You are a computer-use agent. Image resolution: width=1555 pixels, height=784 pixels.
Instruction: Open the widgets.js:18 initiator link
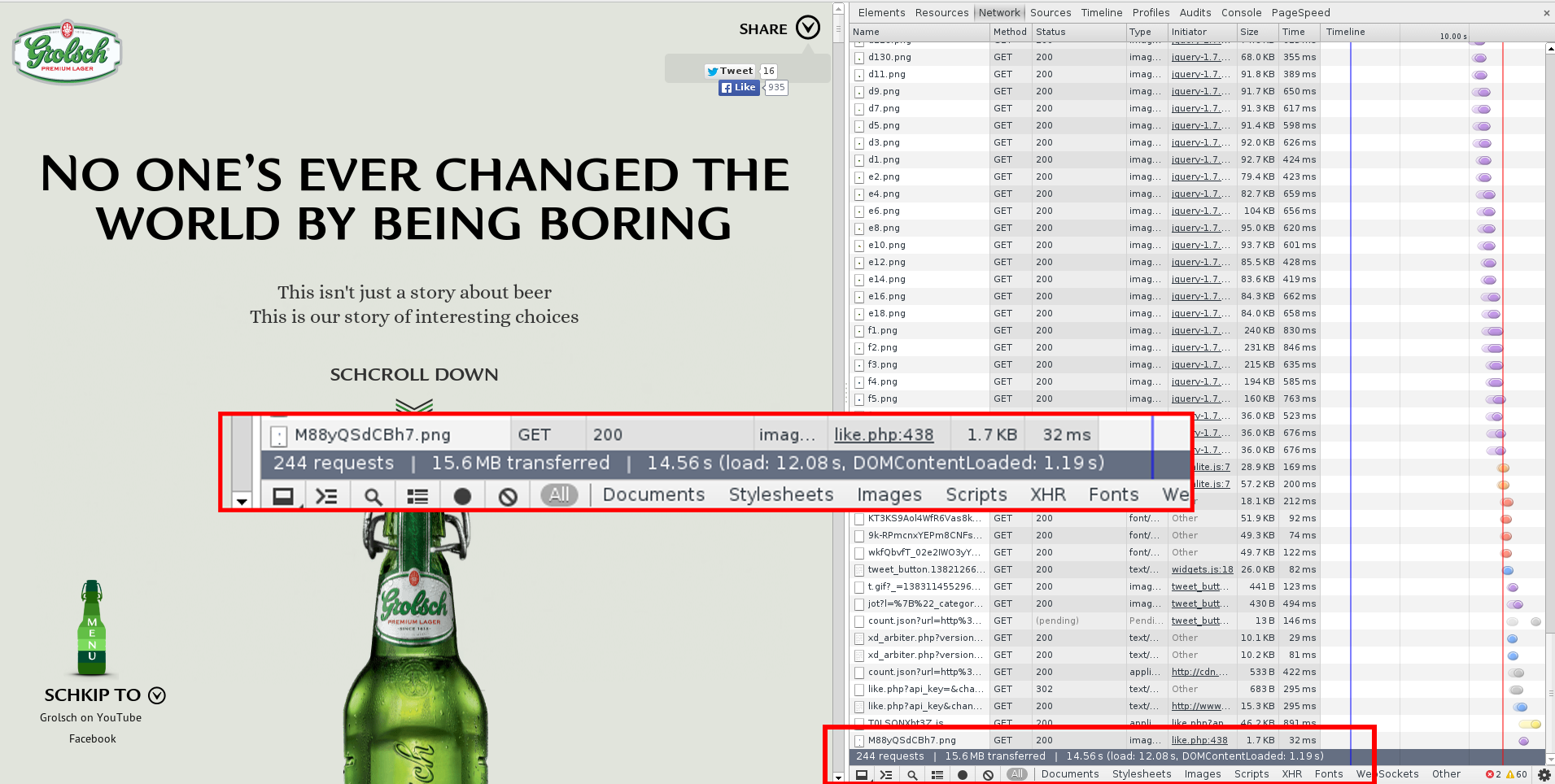pyautogui.click(x=1202, y=570)
